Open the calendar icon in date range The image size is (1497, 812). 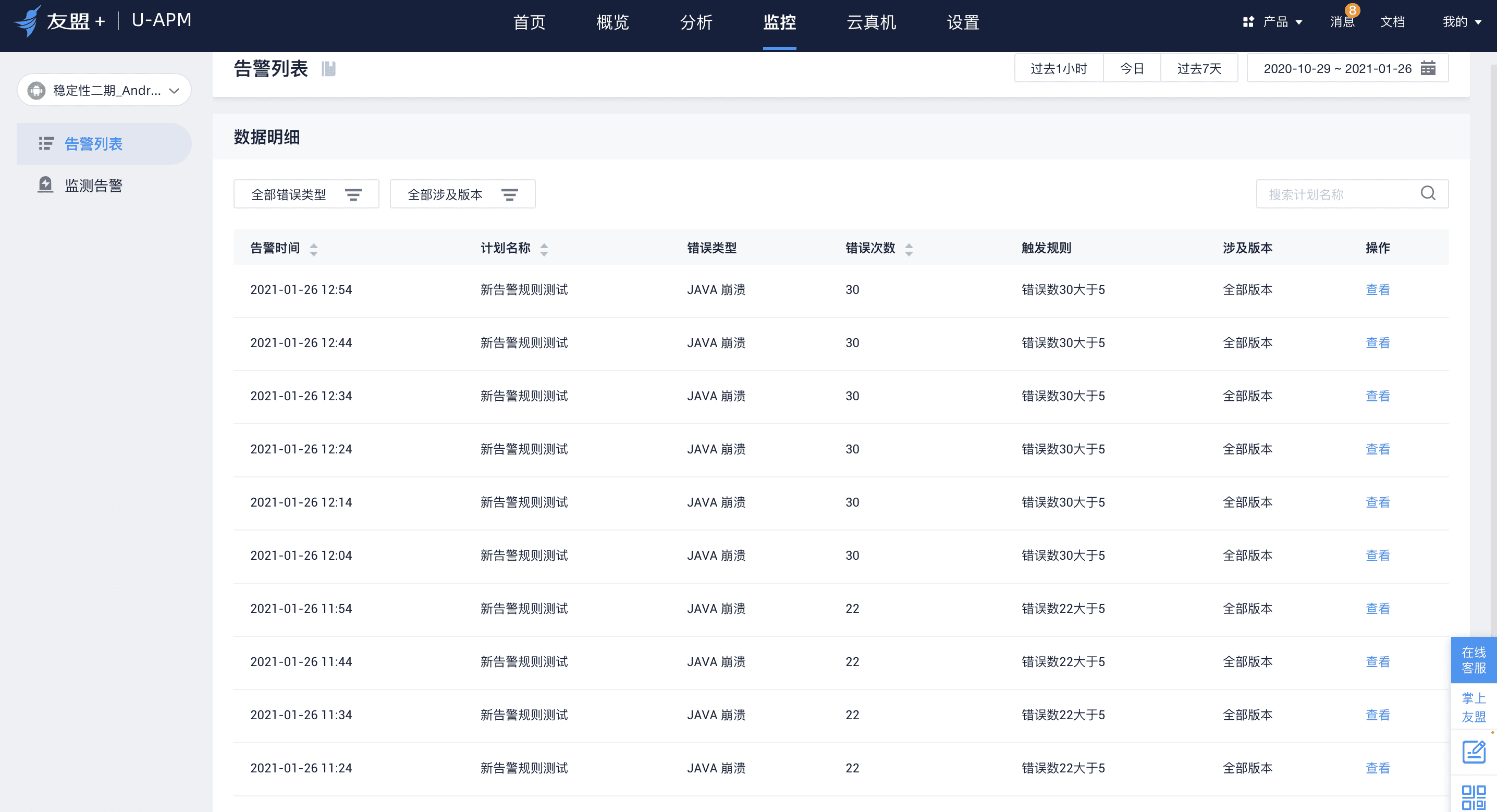[1428, 68]
